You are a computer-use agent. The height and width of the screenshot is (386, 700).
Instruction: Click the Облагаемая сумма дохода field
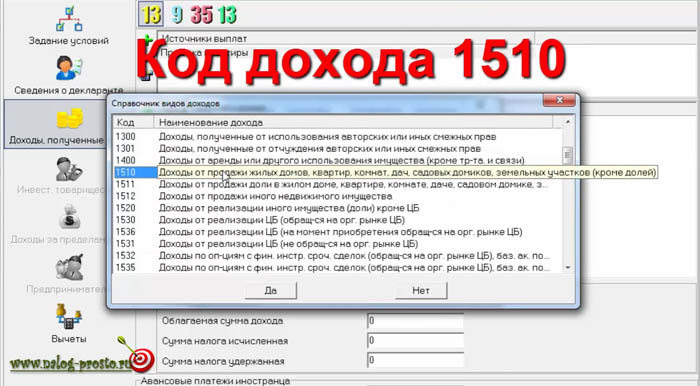click(415, 321)
